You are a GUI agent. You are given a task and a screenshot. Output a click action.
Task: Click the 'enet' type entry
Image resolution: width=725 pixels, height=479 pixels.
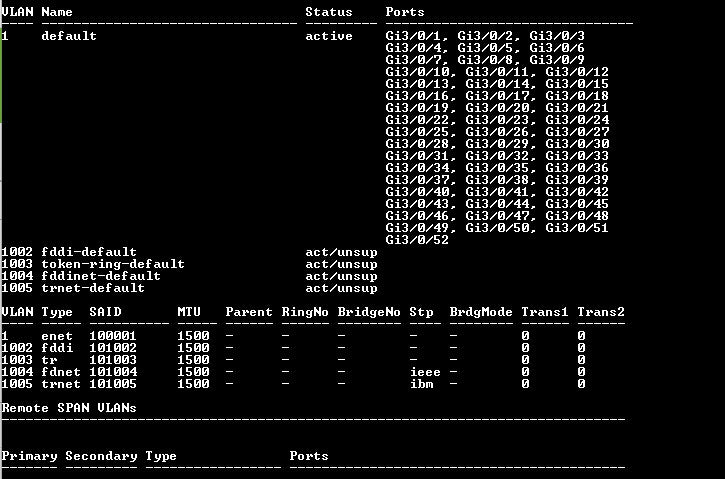57,336
